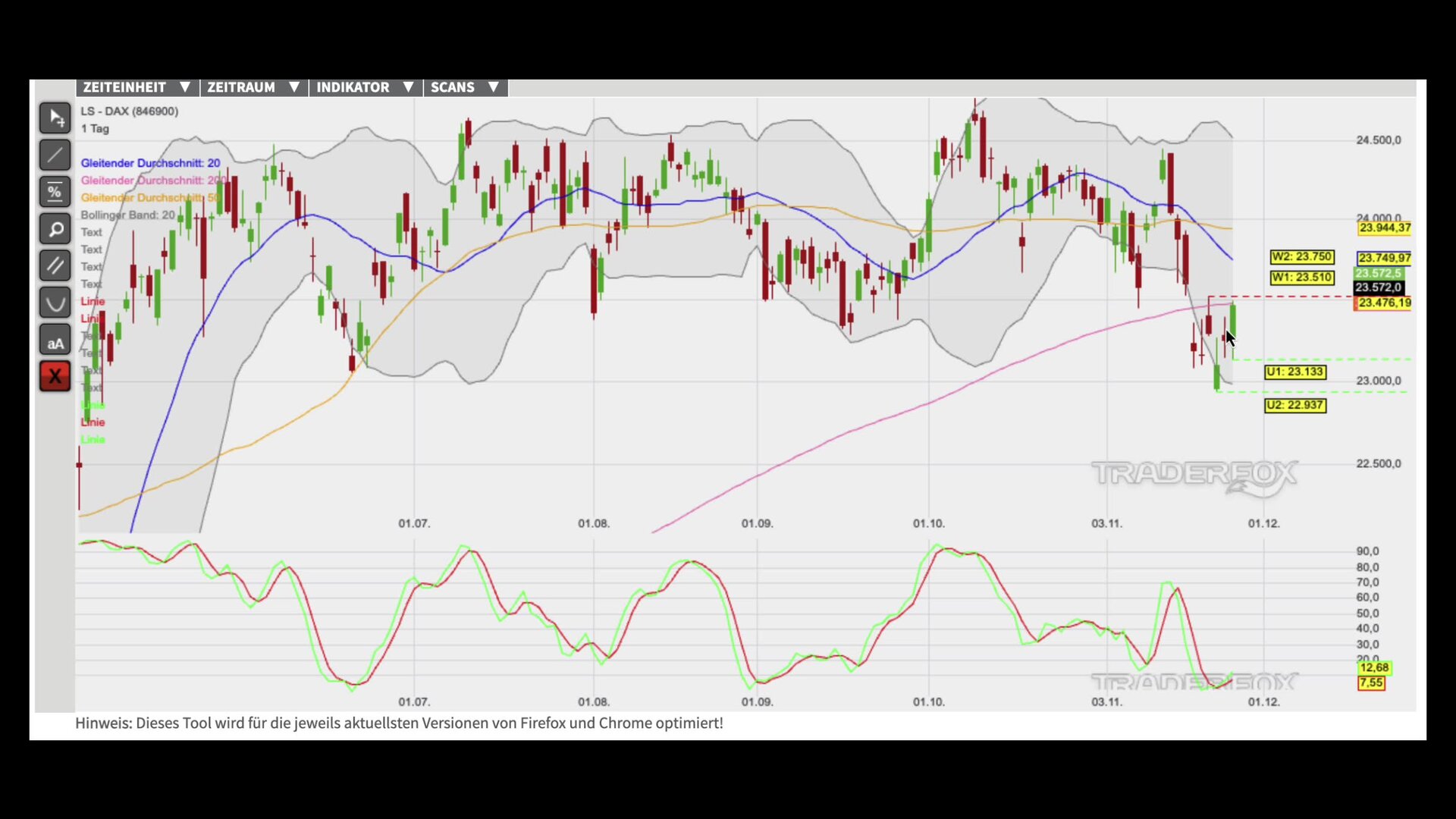Open the SCANS menu
1456x819 pixels.
tap(464, 87)
